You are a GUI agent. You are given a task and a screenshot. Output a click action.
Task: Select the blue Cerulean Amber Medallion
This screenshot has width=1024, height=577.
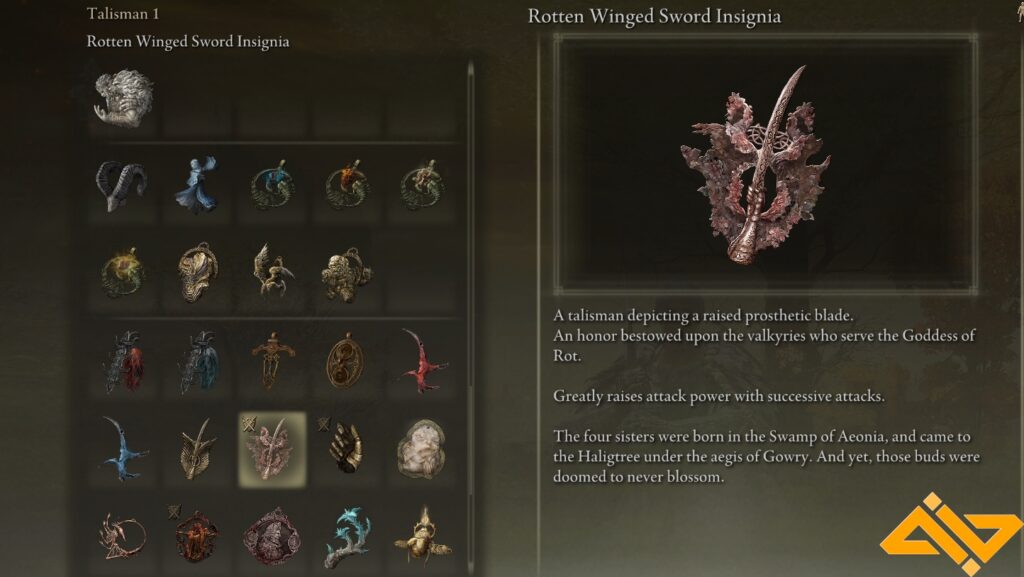click(272, 186)
